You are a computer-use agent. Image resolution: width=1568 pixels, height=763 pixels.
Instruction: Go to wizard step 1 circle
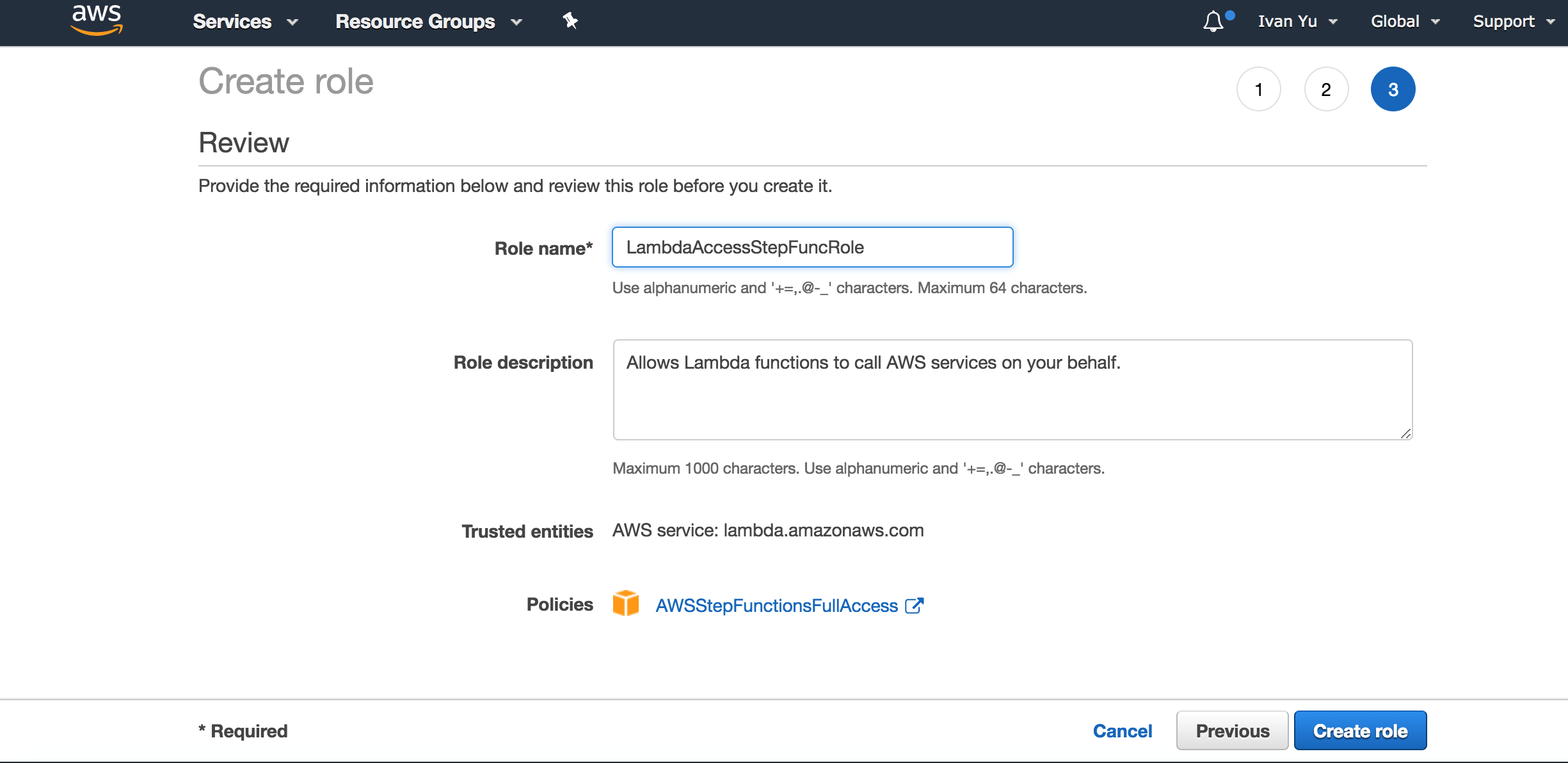(x=1258, y=89)
